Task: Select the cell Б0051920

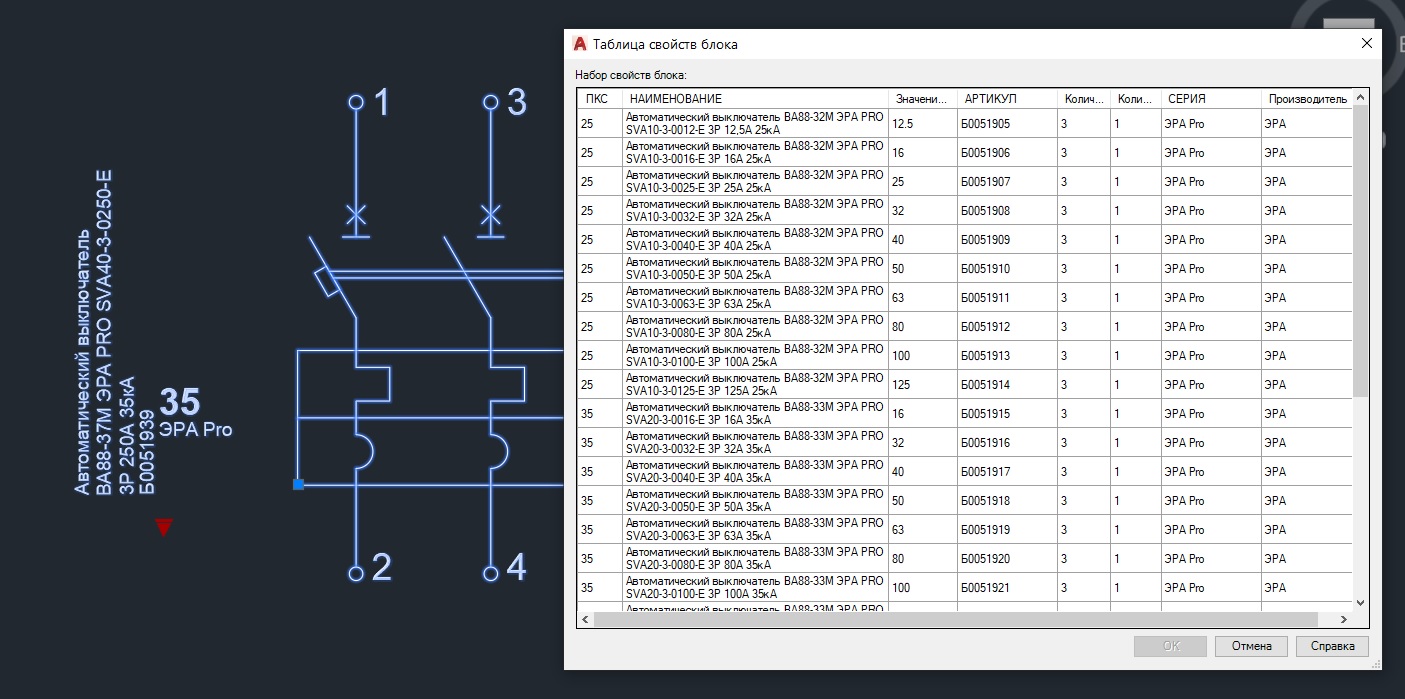Action: click(1007, 559)
